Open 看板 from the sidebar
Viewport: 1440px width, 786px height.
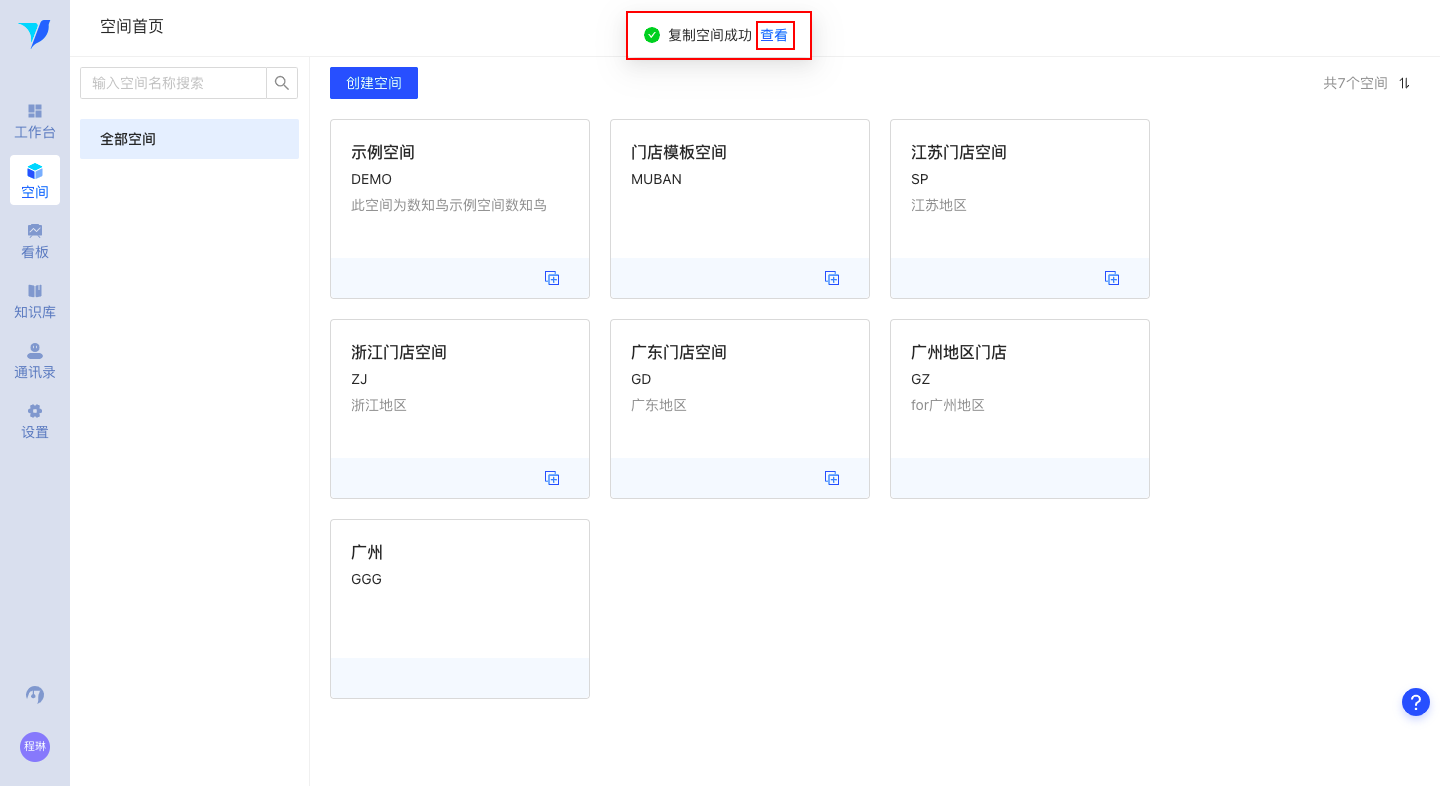35,241
